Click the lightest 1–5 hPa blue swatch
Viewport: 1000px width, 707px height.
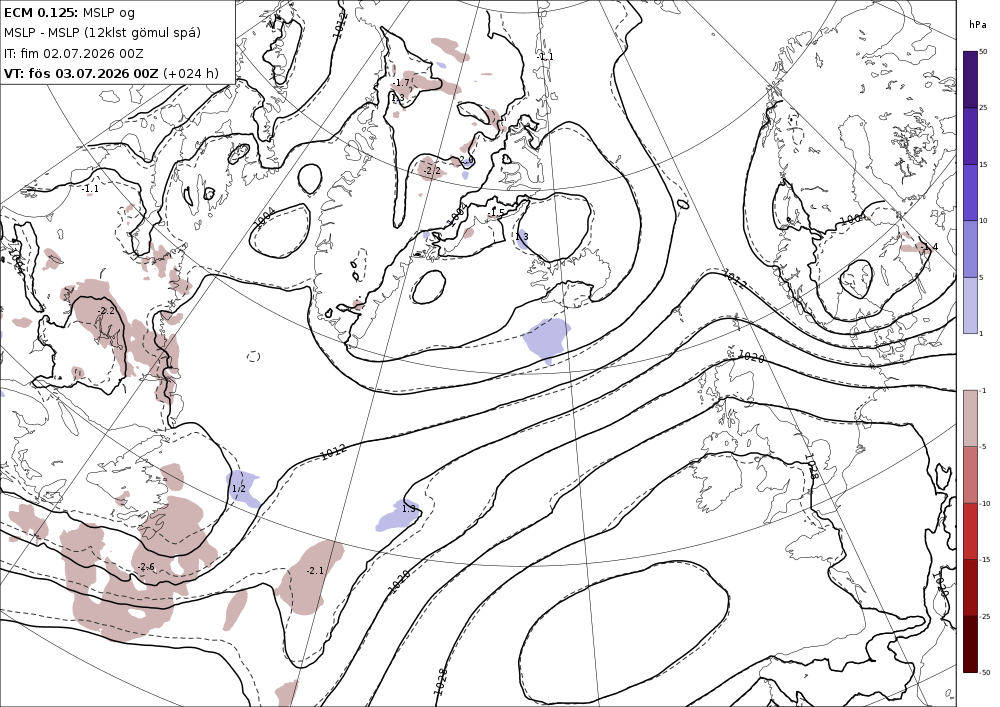[x=970, y=305]
